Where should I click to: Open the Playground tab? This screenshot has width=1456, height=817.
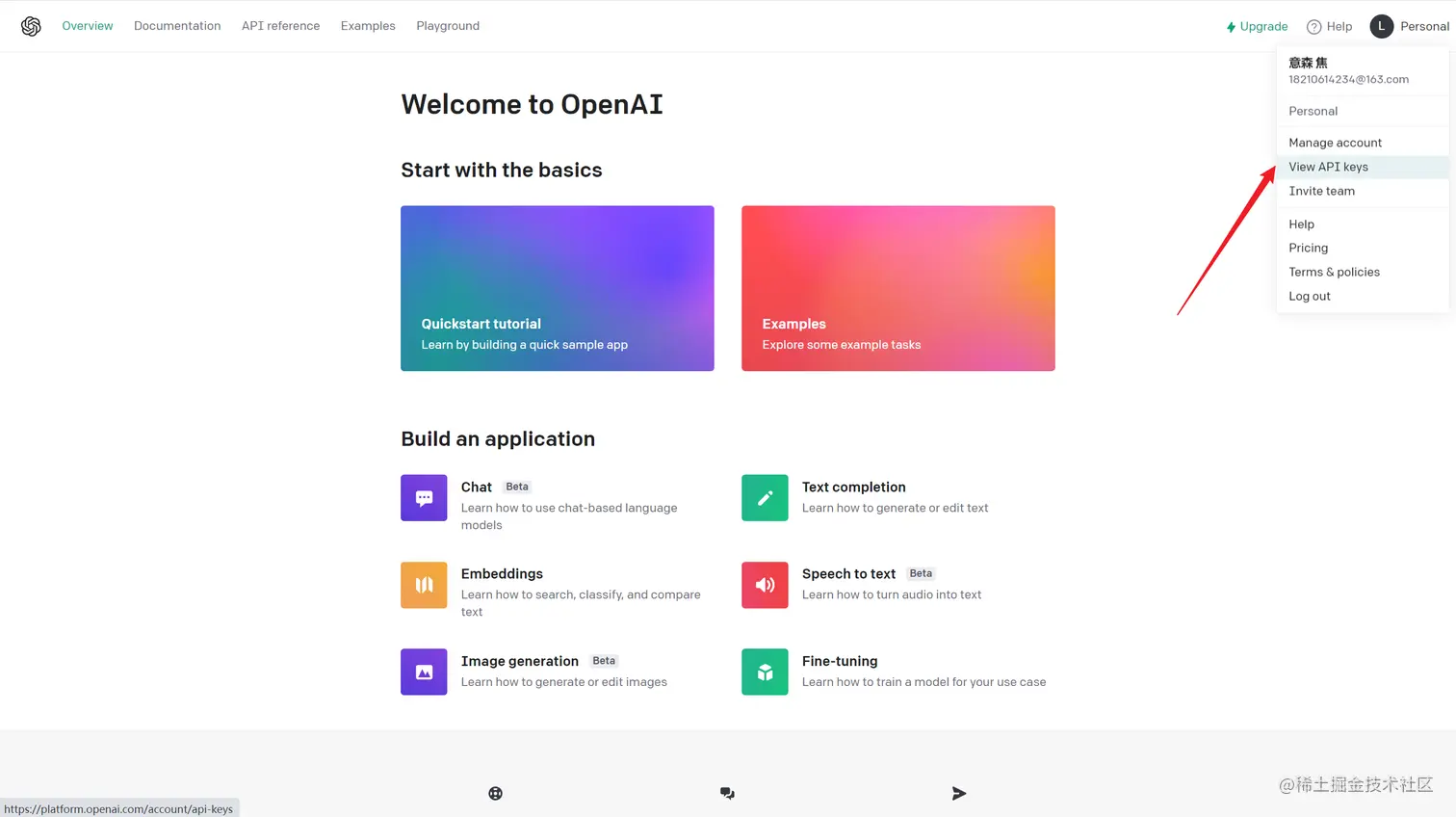click(448, 26)
